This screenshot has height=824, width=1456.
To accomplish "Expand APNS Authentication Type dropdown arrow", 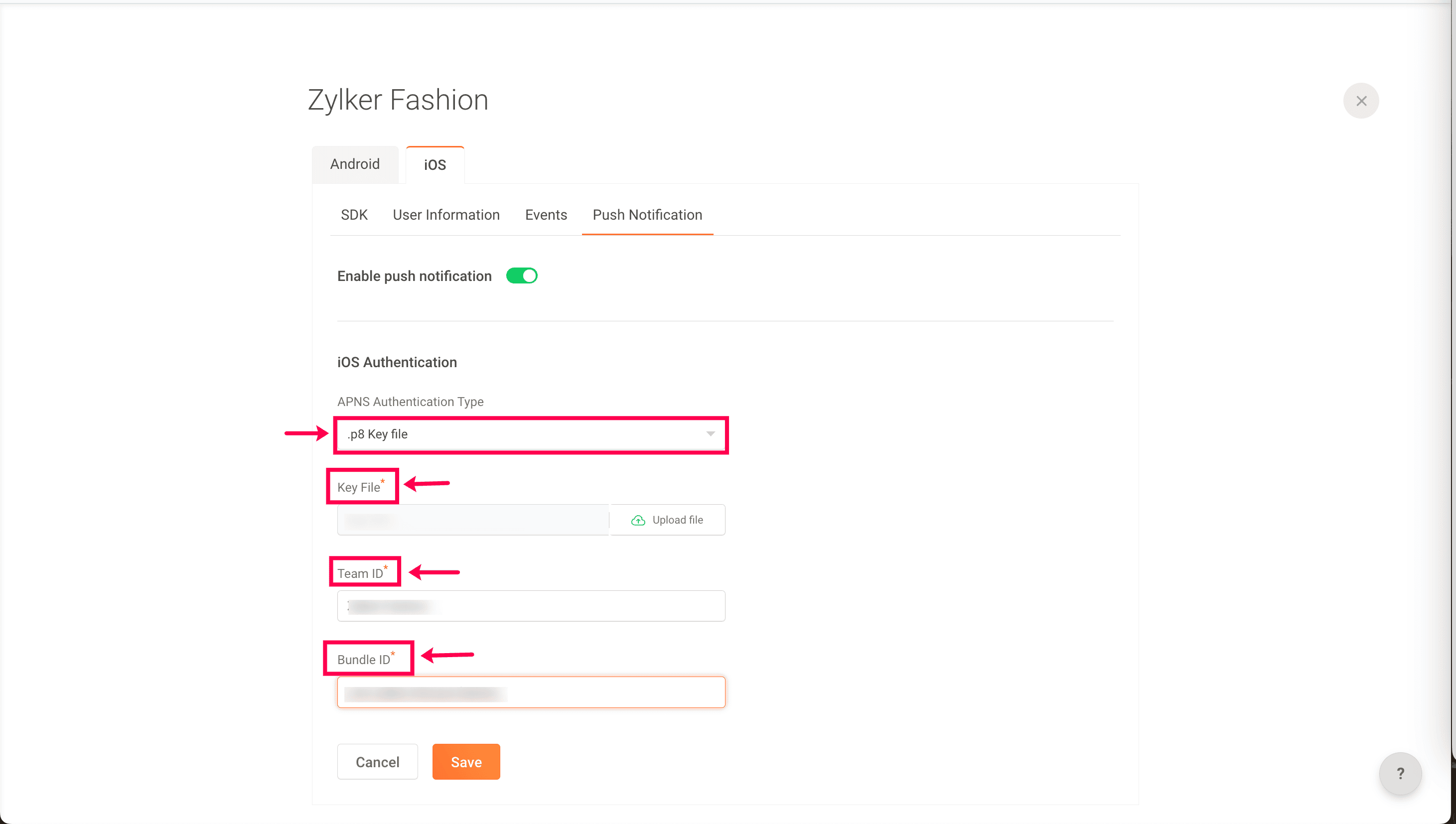I will [x=710, y=434].
